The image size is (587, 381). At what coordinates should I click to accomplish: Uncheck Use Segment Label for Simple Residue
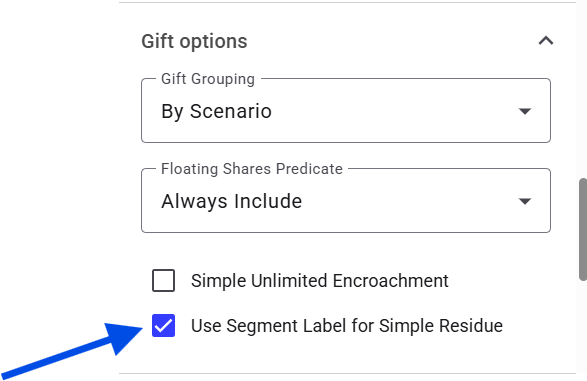point(163,325)
